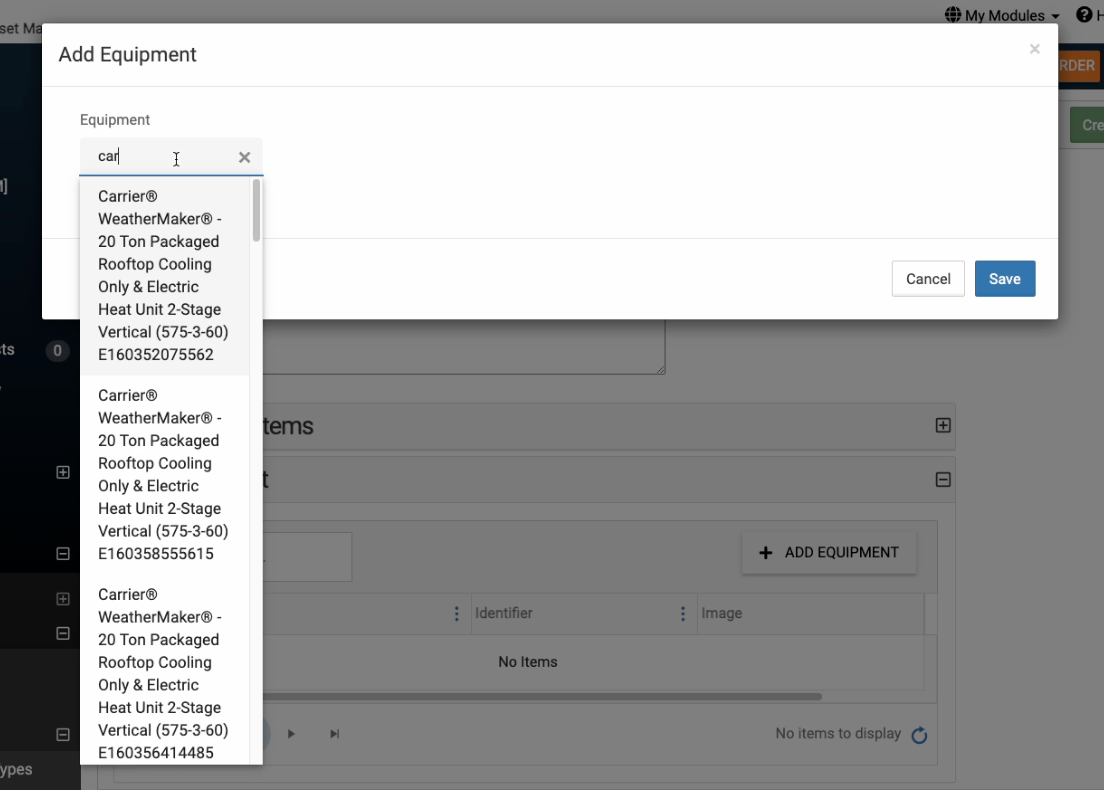
Task: Clear the Equipment search text
Action: 244,157
